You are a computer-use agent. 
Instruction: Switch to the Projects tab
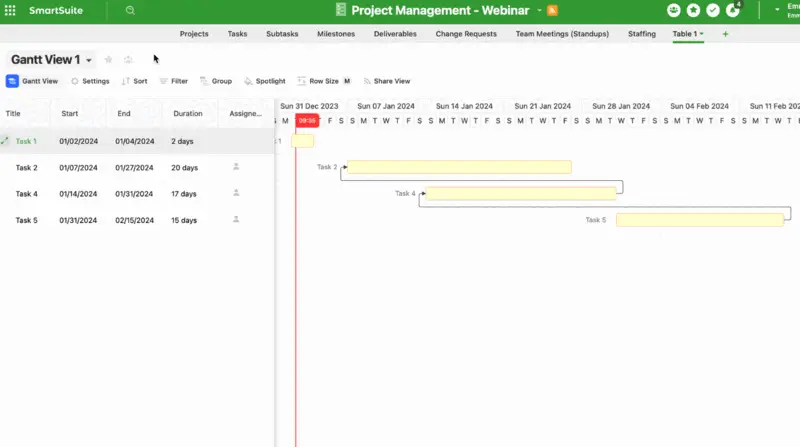[x=194, y=34]
